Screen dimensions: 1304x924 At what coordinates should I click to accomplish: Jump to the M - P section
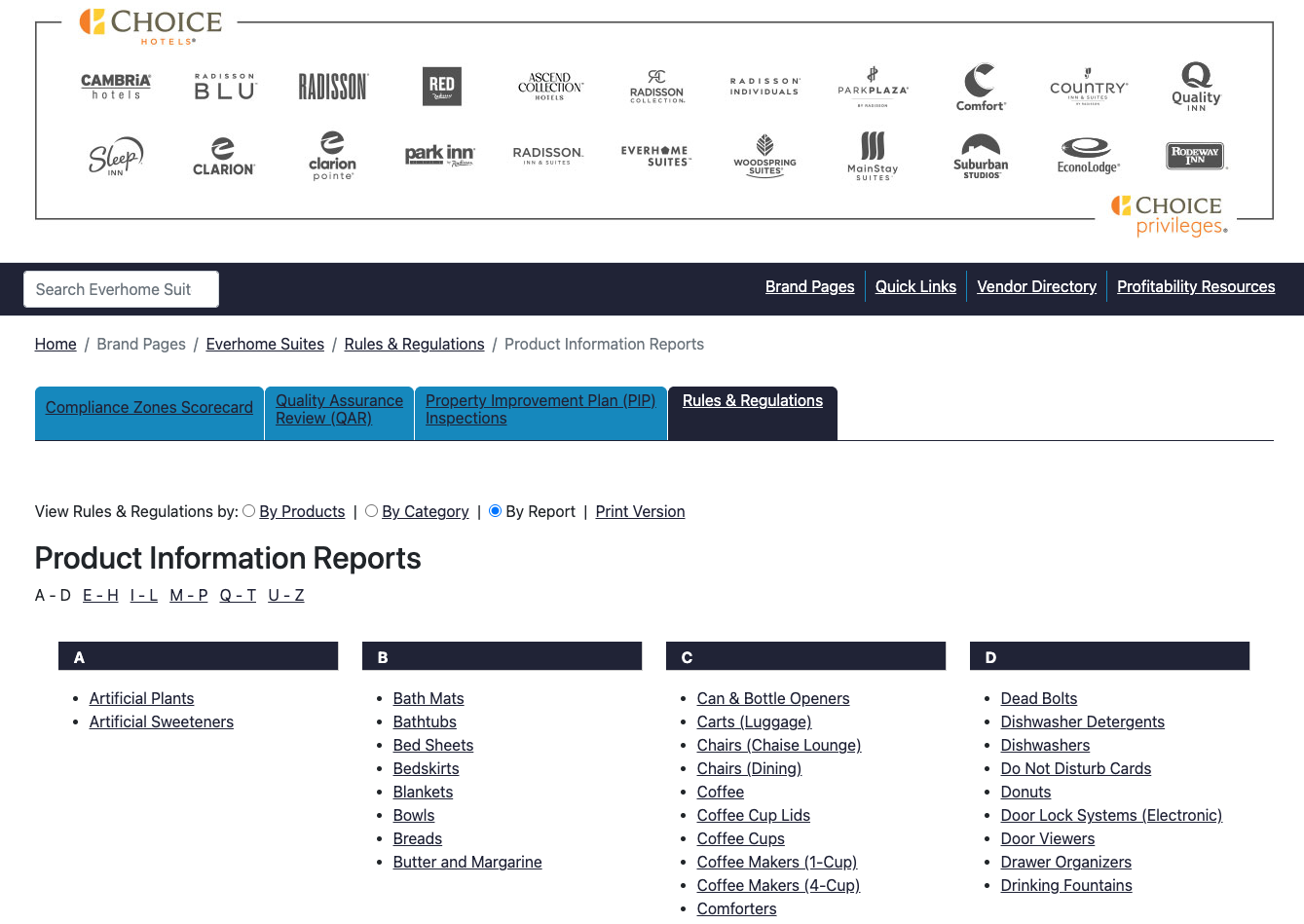click(189, 595)
